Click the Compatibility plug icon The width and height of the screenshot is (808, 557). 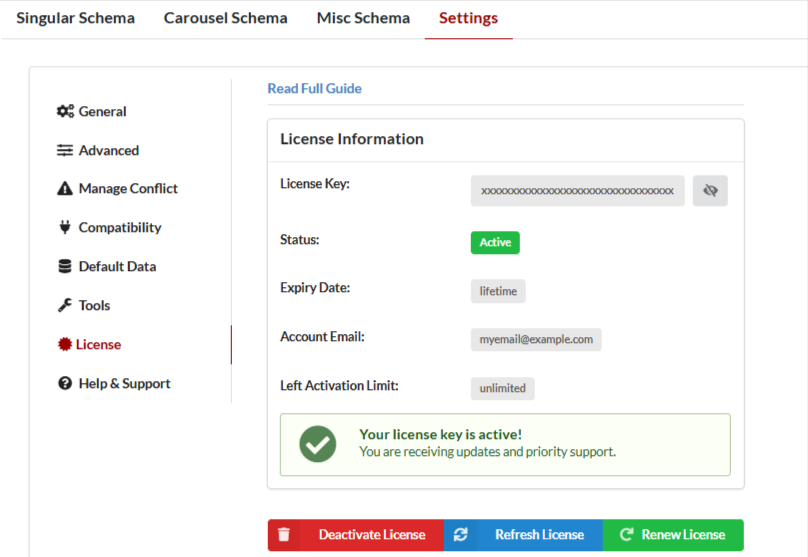[x=65, y=228]
